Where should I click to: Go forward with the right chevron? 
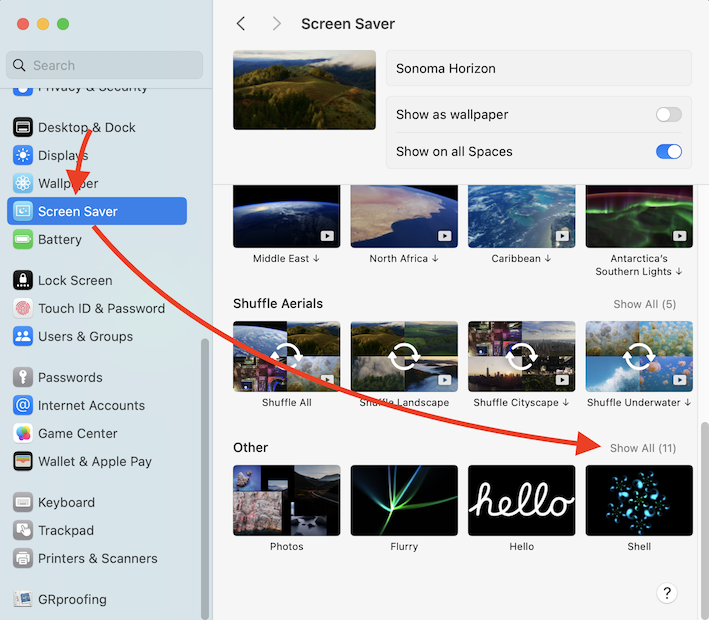pyautogui.click(x=277, y=24)
